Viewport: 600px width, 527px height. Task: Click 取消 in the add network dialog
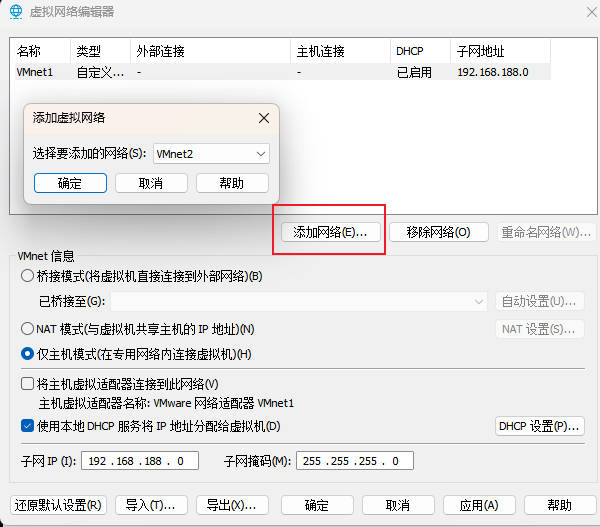[151, 183]
